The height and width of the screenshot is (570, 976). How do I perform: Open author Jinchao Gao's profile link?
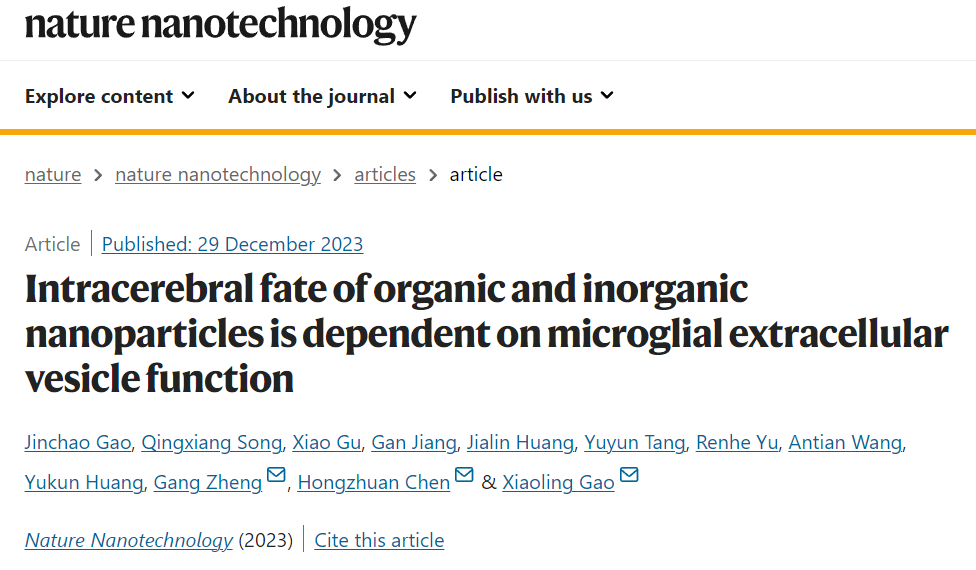click(x=78, y=442)
